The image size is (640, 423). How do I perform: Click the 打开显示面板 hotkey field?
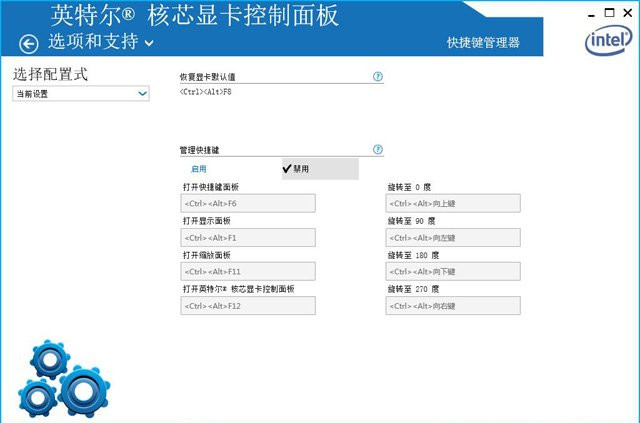pyautogui.click(x=248, y=238)
